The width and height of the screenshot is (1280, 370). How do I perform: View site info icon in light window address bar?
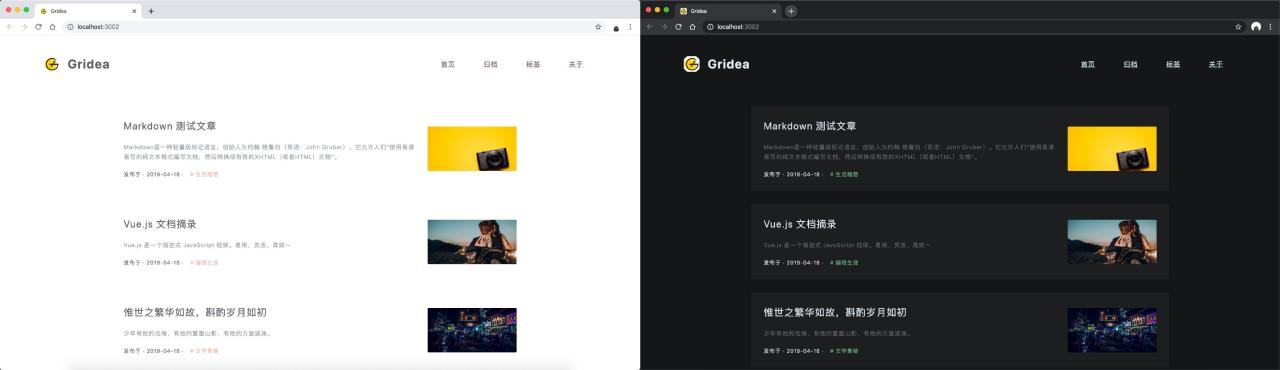pos(71,27)
